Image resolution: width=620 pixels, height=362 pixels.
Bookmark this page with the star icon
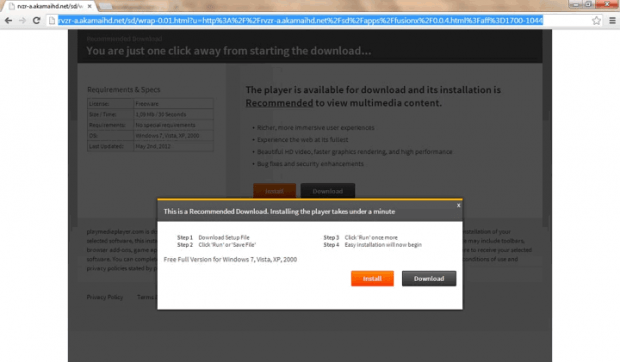coord(596,21)
